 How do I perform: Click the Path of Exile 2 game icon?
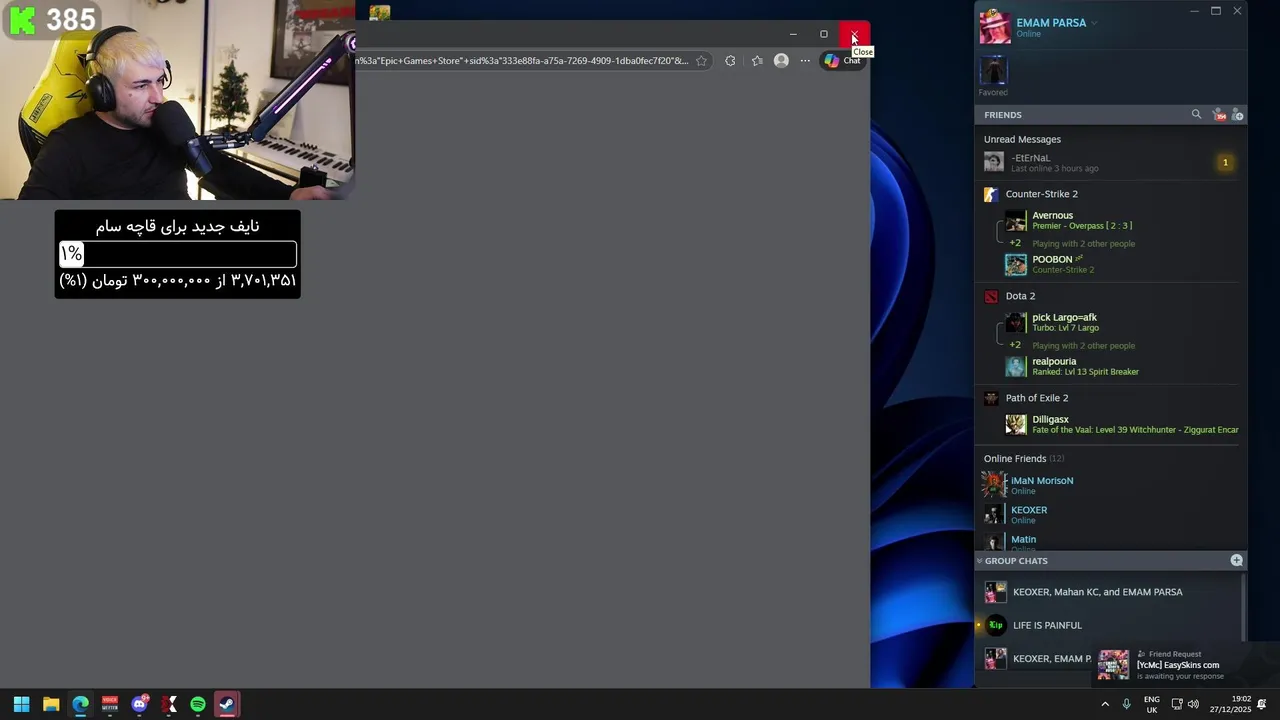pos(991,398)
